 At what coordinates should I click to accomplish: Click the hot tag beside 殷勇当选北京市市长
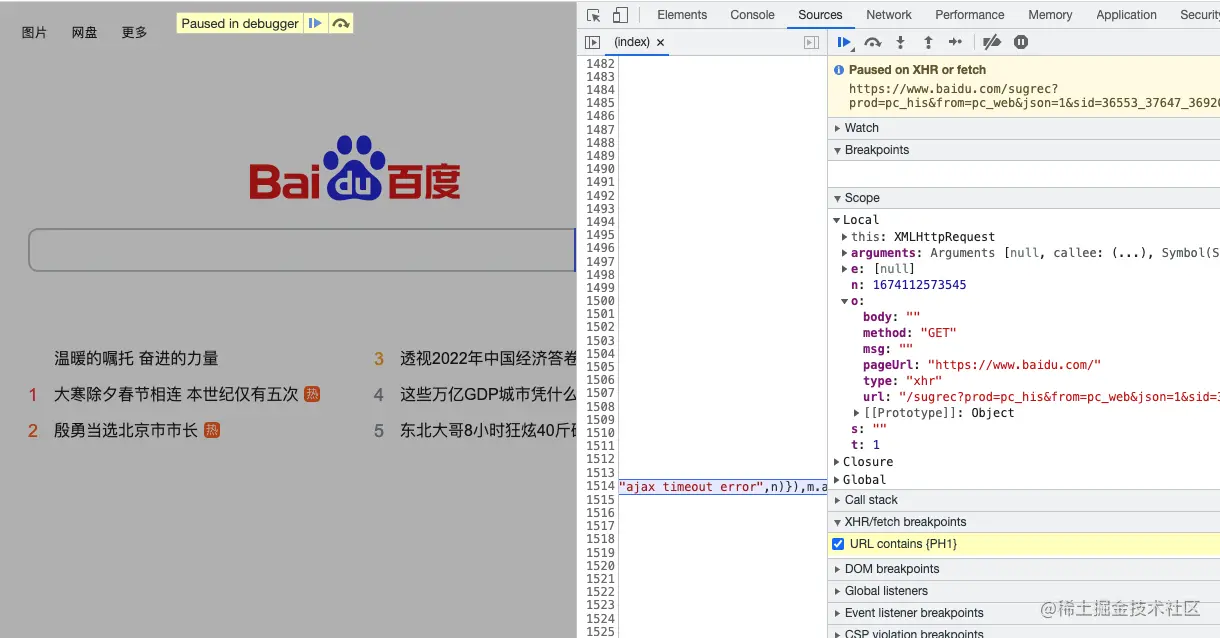click(212, 430)
